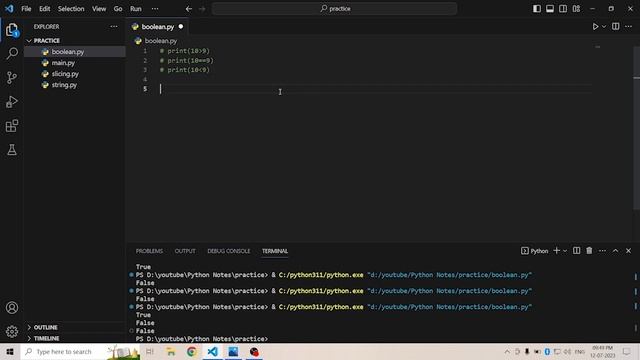Image resolution: width=640 pixels, height=360 pixels.
Task: Maximize the panel with the up chevron
Action: tap(615, 251)
